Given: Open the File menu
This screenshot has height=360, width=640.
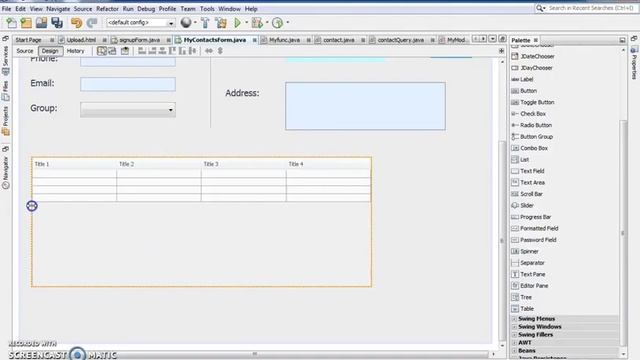Looking at the screenshot, I should coord(7,9).
